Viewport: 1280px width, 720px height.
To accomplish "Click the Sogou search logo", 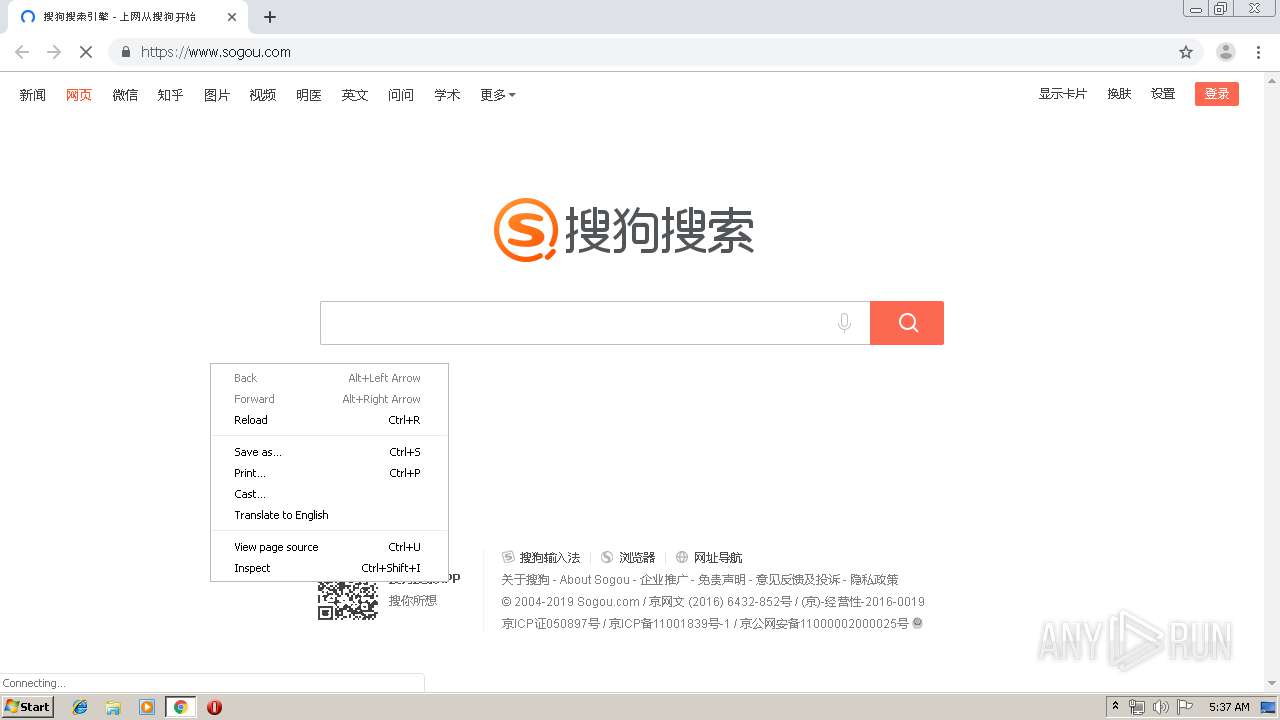I will pyautogui.click(x=624, y=230).
